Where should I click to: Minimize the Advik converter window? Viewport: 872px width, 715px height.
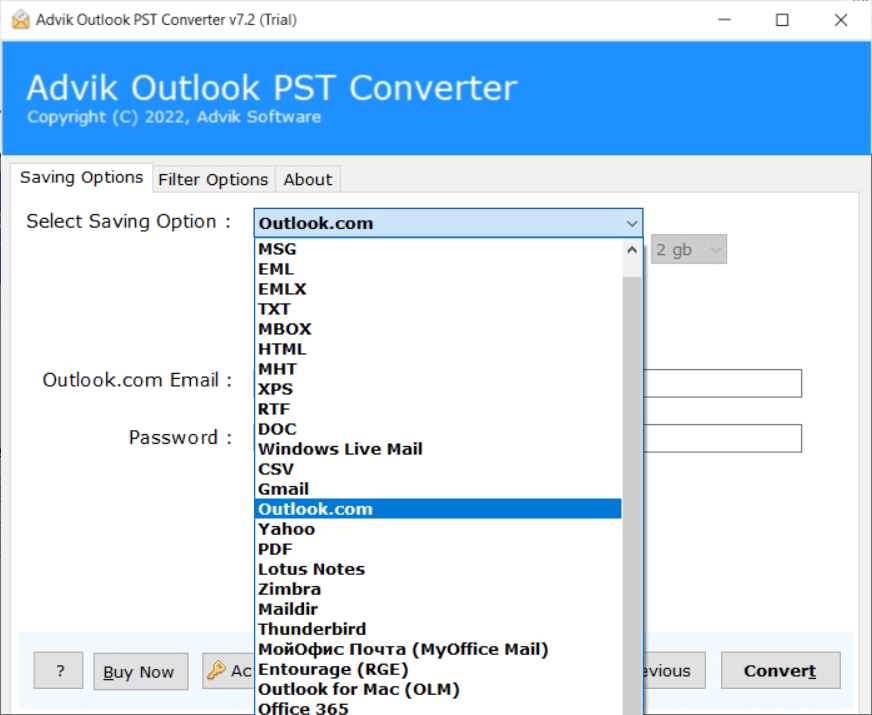[724, 20]
